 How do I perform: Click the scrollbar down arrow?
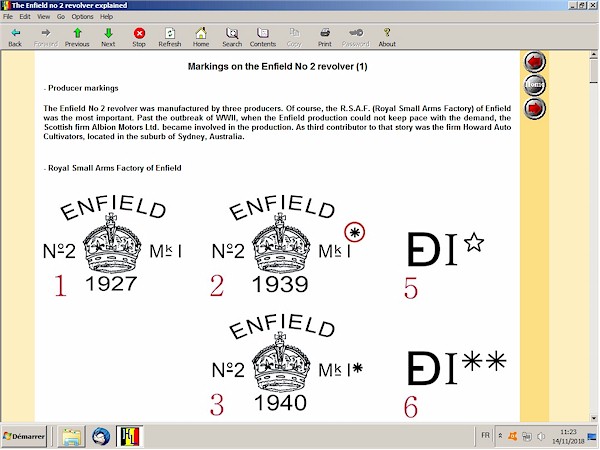[593, 418]
